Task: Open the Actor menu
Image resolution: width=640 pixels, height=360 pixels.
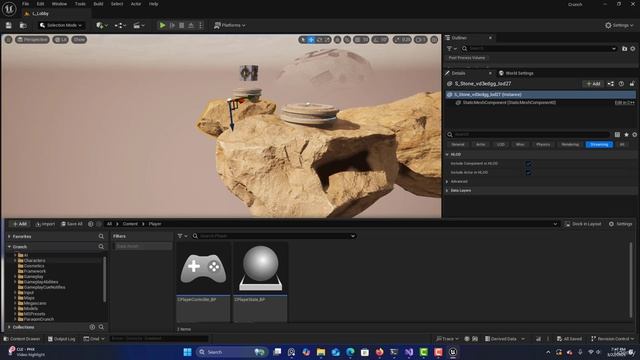Action: (136, 4)
